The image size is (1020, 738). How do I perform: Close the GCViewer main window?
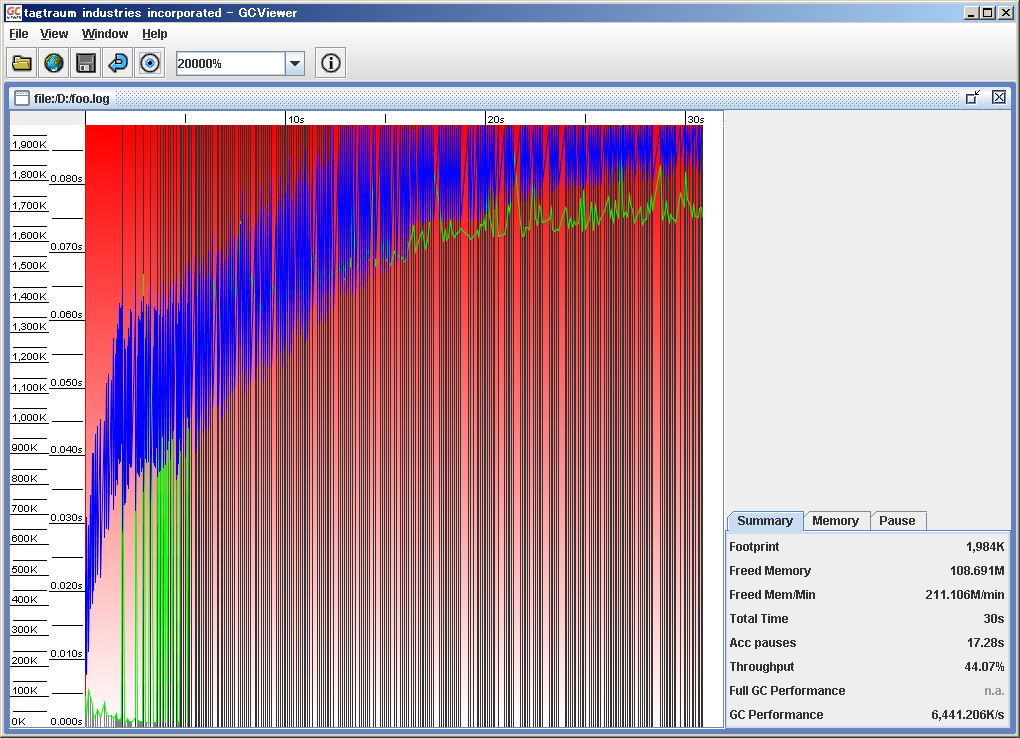click(1004, 12)
